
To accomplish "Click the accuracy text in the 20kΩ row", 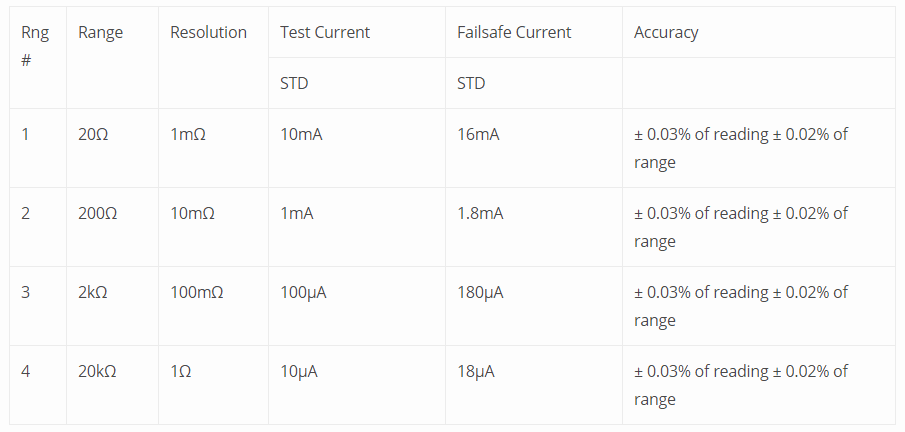I will [x=740, y=385].
